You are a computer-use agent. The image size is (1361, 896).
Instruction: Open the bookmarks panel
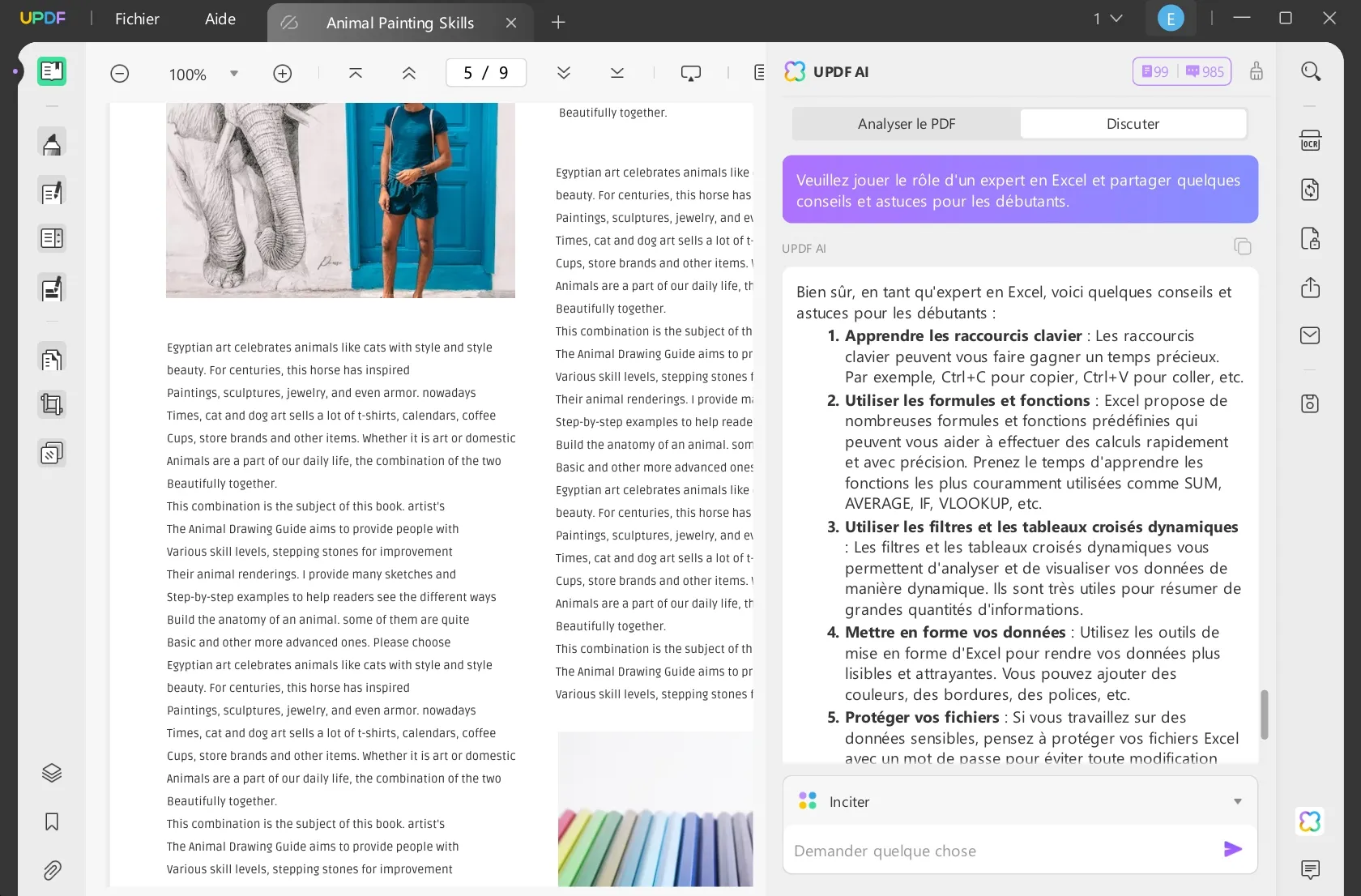coord(51,821)
